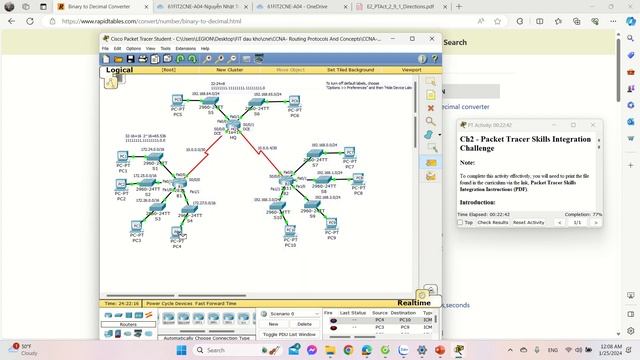Click Toggle PDU List Window button
This screenshot has width=640, height=360.
click(x=289, y=334)
